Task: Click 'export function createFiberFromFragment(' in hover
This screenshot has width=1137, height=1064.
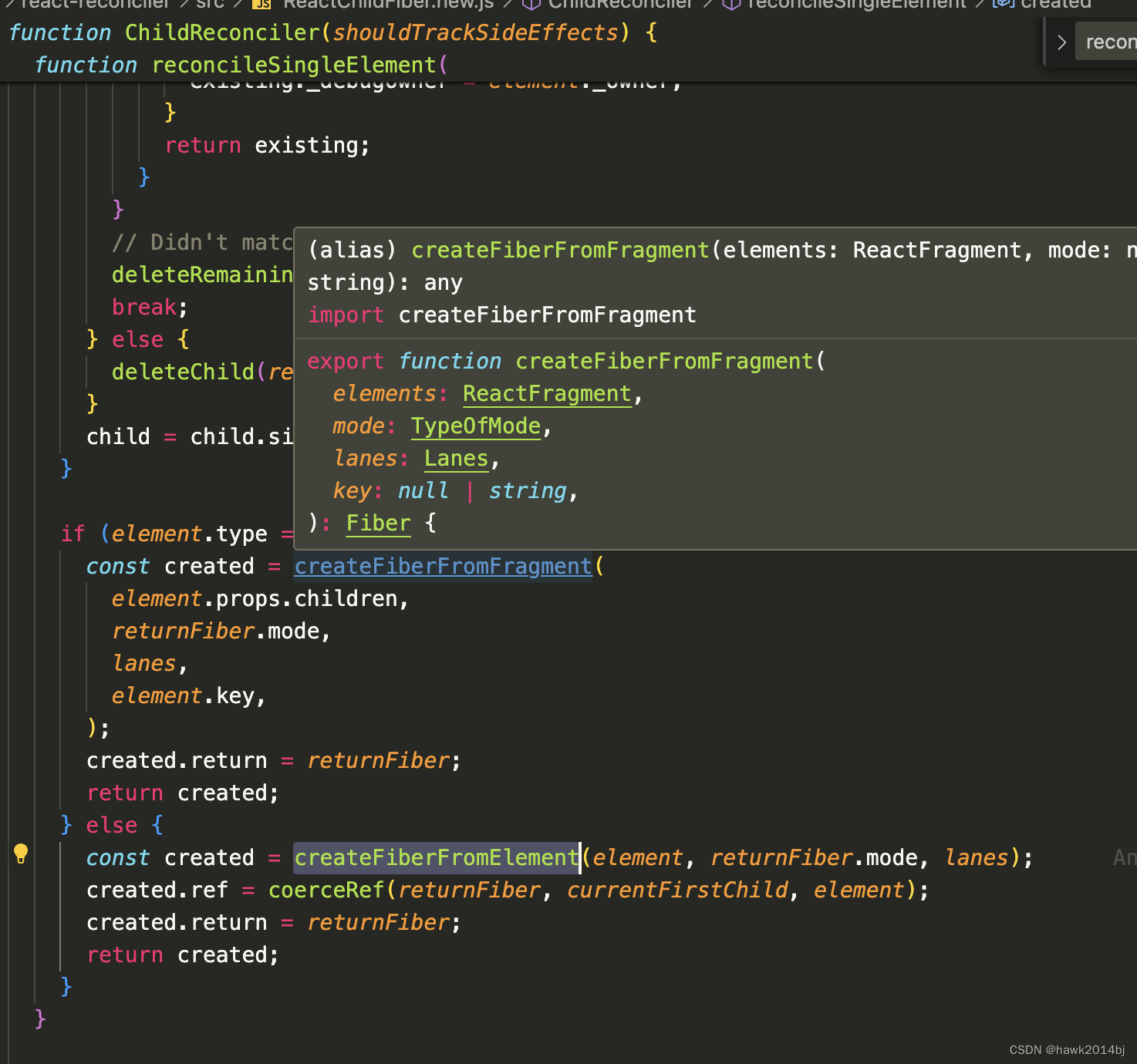Action: point(566,362)
